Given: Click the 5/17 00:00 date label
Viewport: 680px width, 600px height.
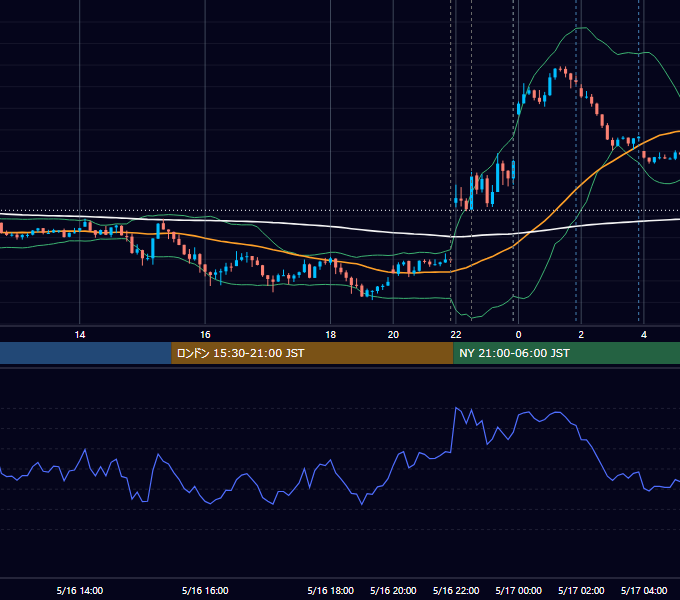Looking at the screenshot, I should [518, 590].
